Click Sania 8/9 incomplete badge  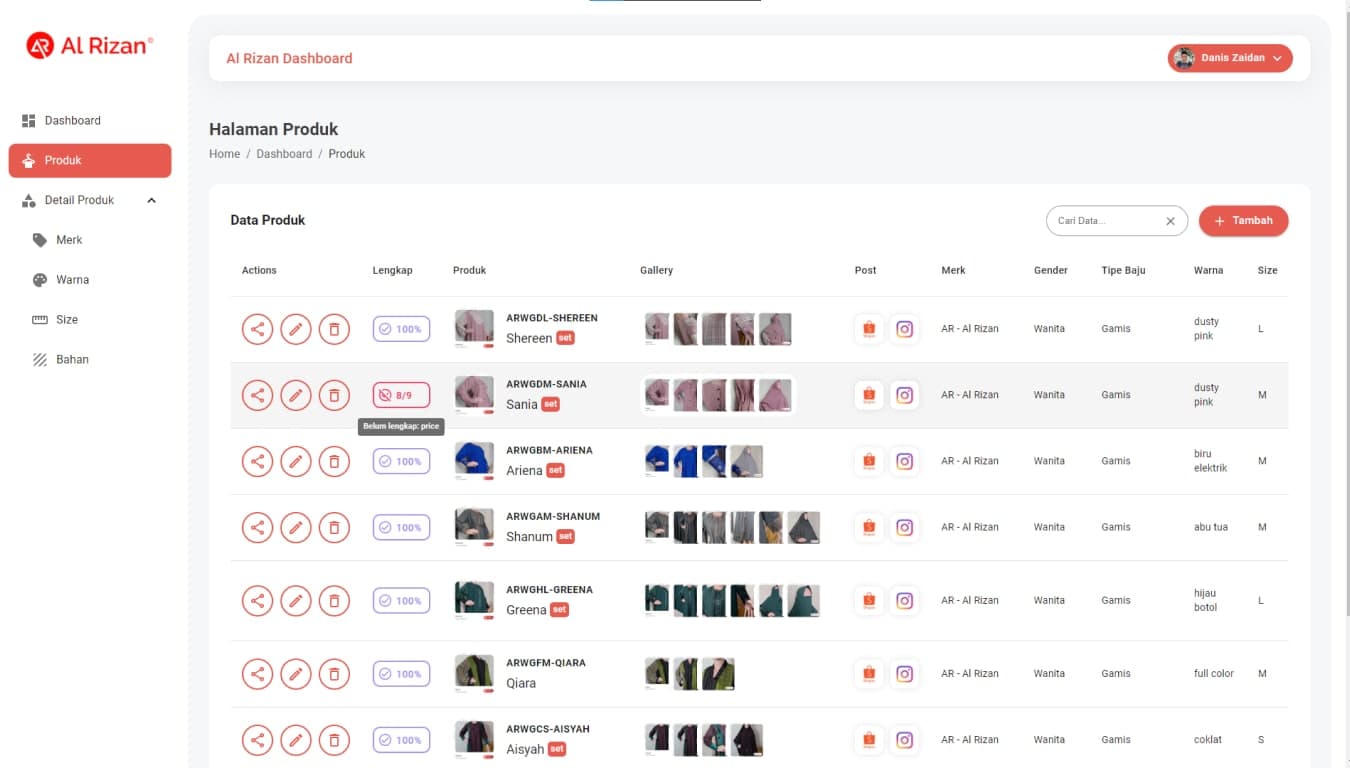[401, 395]
